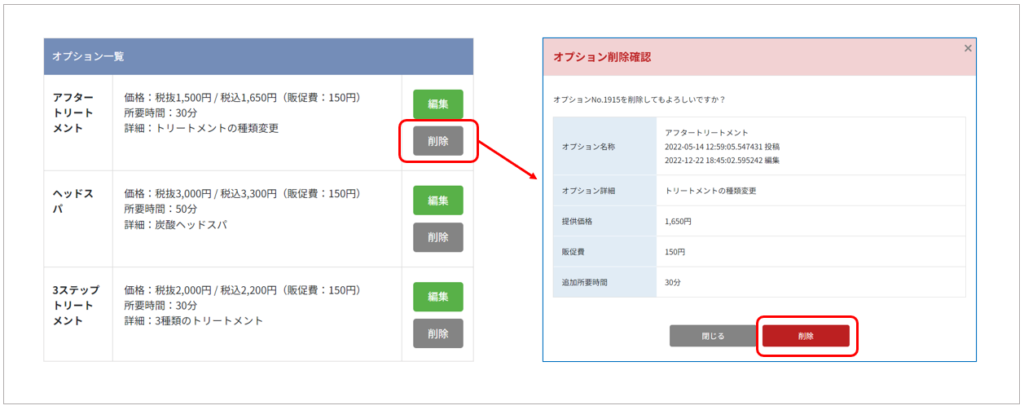Click 詳細：トリートメントの種類変更 in list
1024x410 pixels.
click(201, 128)
